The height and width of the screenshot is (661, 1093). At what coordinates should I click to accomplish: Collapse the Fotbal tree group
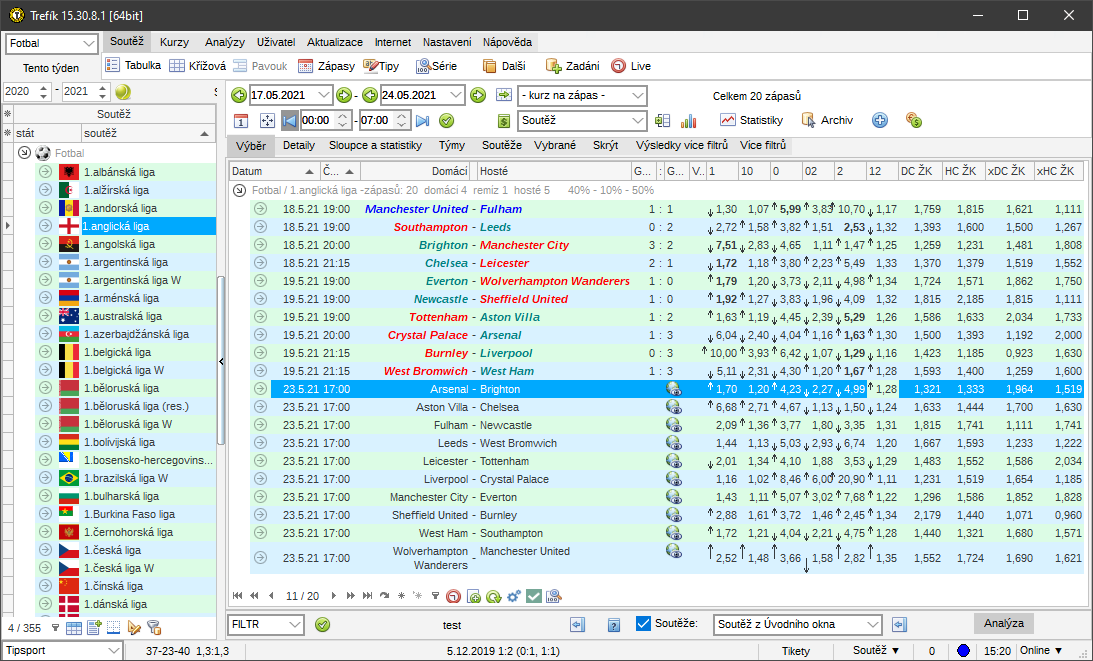pos(24,153)
